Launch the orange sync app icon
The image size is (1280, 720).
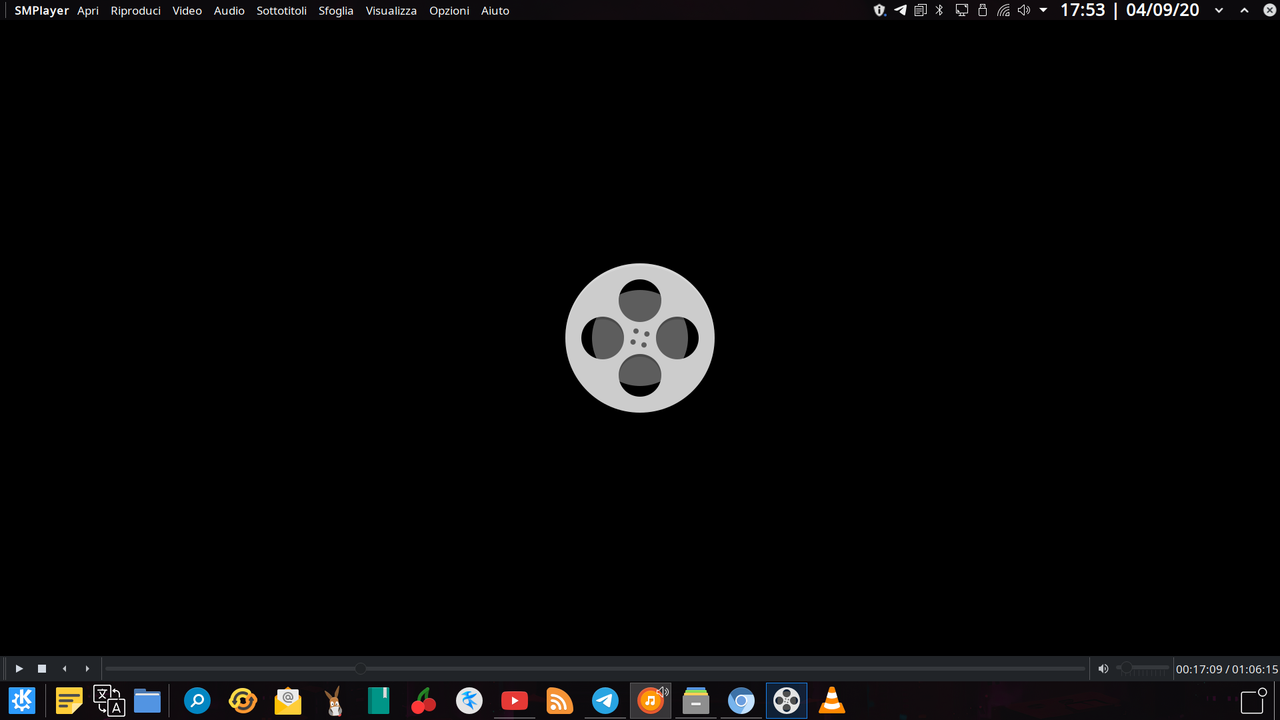(242, 701)
